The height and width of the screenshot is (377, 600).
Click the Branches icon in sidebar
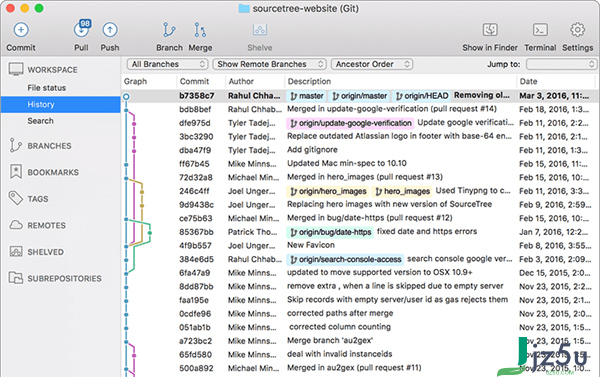[15, 145]
